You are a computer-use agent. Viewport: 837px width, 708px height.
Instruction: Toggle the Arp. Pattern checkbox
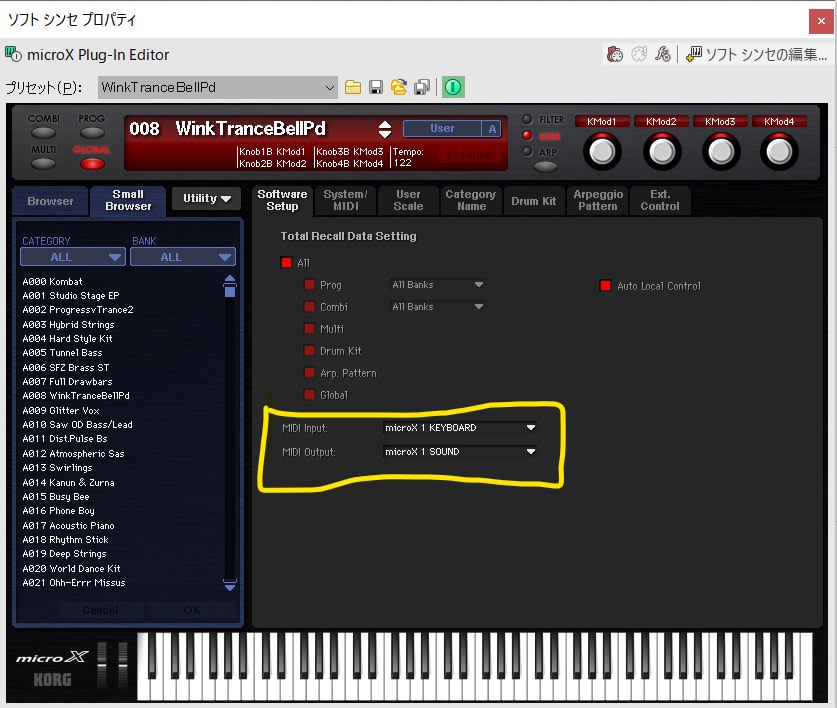(309, 372)
